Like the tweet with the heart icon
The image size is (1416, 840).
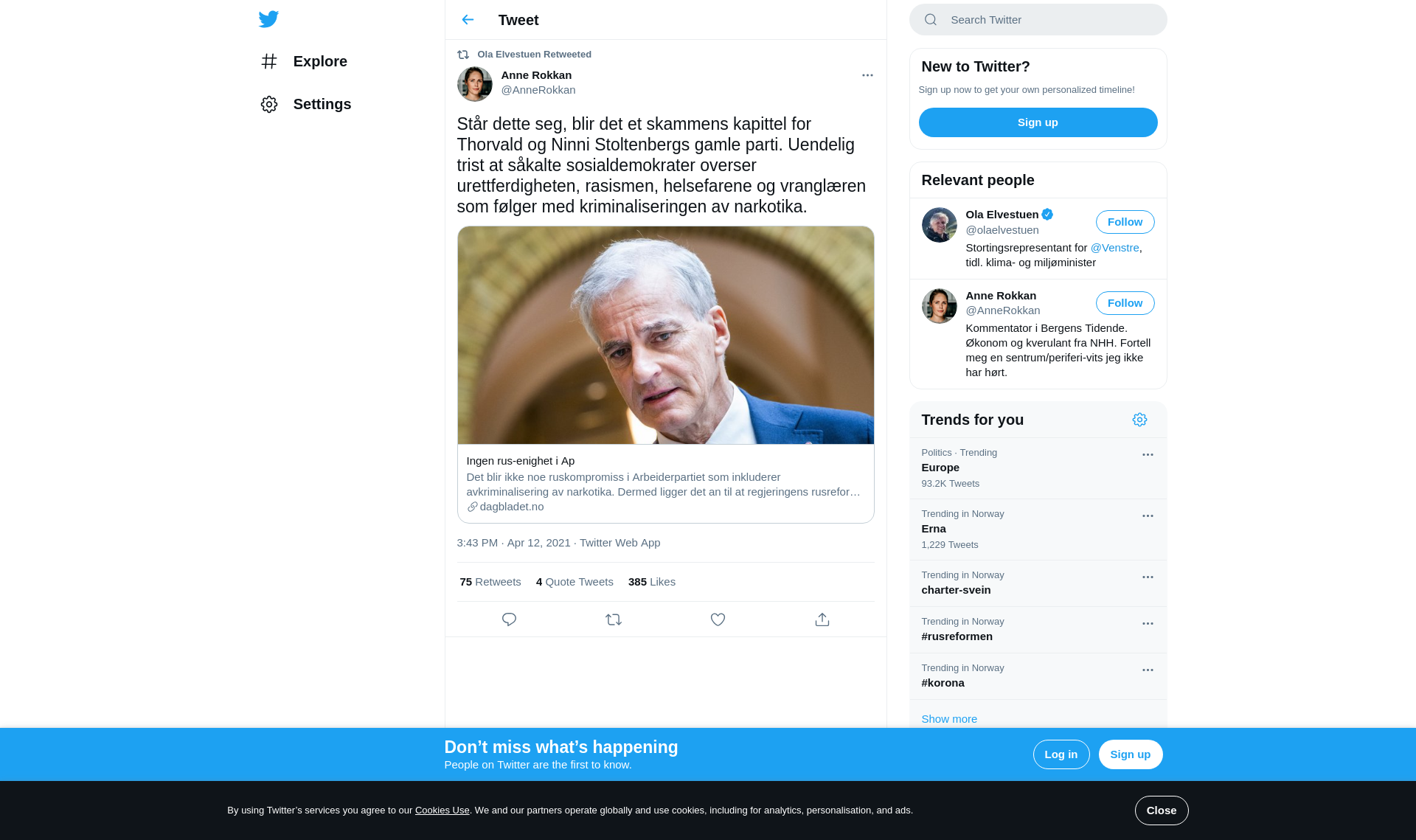pyautogui.click(x=718, y=619)
